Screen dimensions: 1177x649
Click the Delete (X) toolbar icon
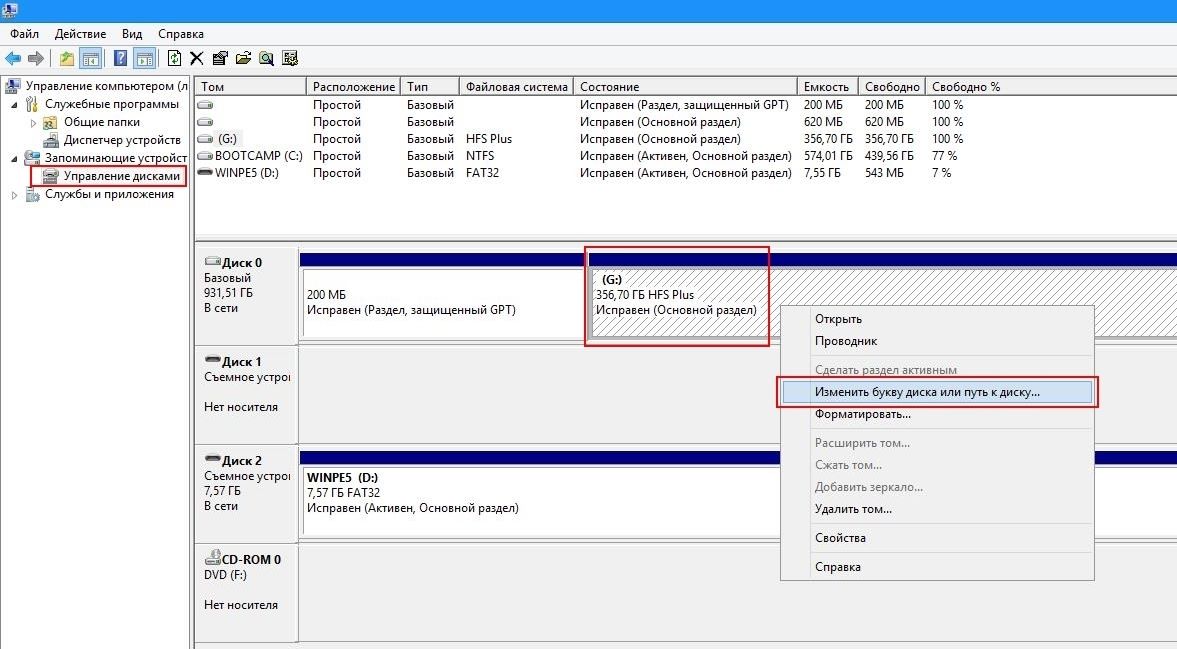(197, 59)
